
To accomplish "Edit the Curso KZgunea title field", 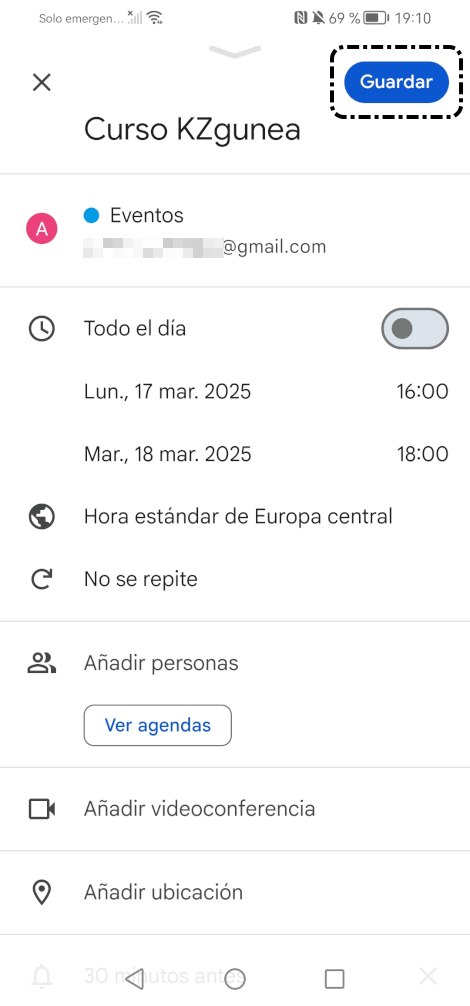I will coord(192,130).
